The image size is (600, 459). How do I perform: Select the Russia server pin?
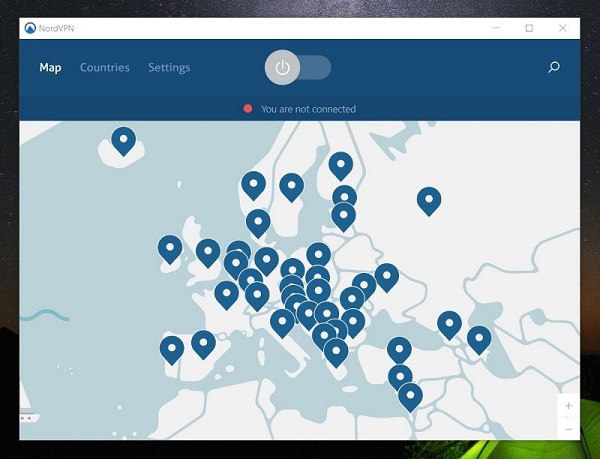pyautogui.click(x=429, y=200)
